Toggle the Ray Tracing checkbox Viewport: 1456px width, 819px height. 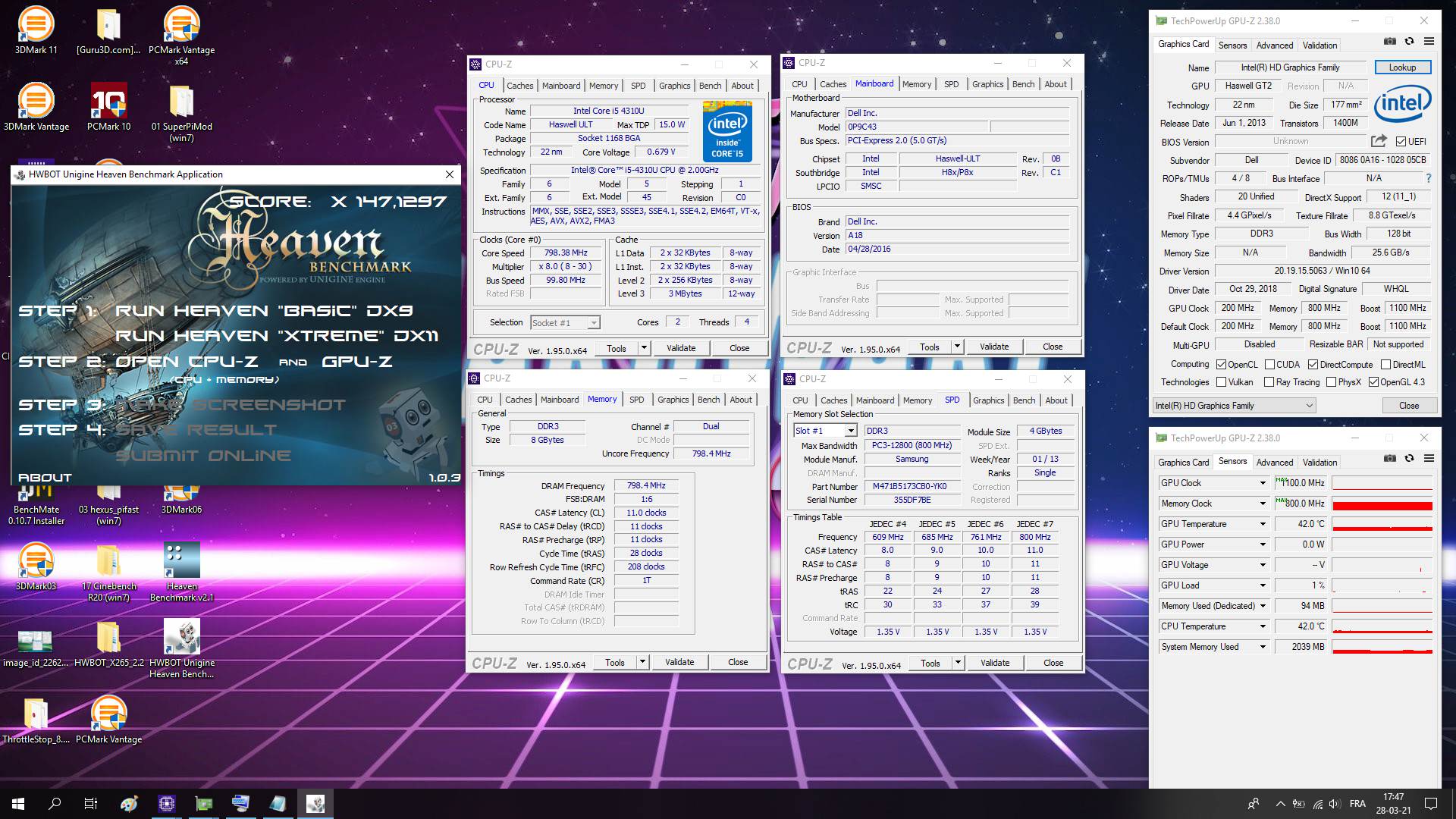point(1269,382)
